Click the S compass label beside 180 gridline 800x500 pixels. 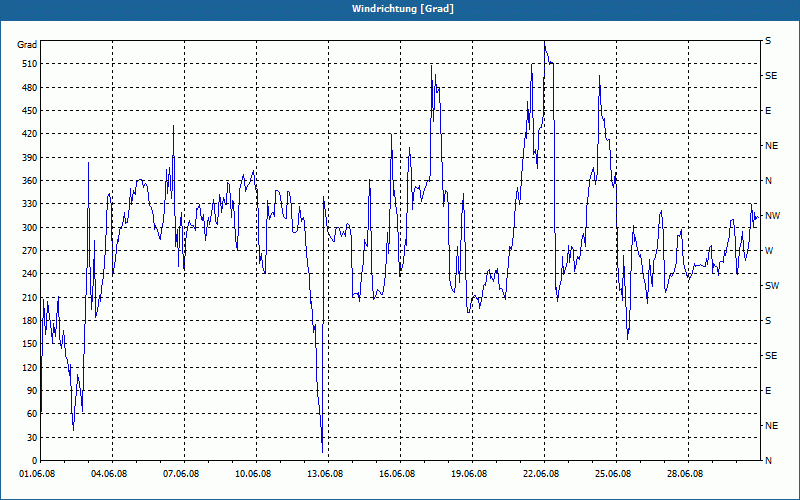pyautogui.click(x=768, y=321)
